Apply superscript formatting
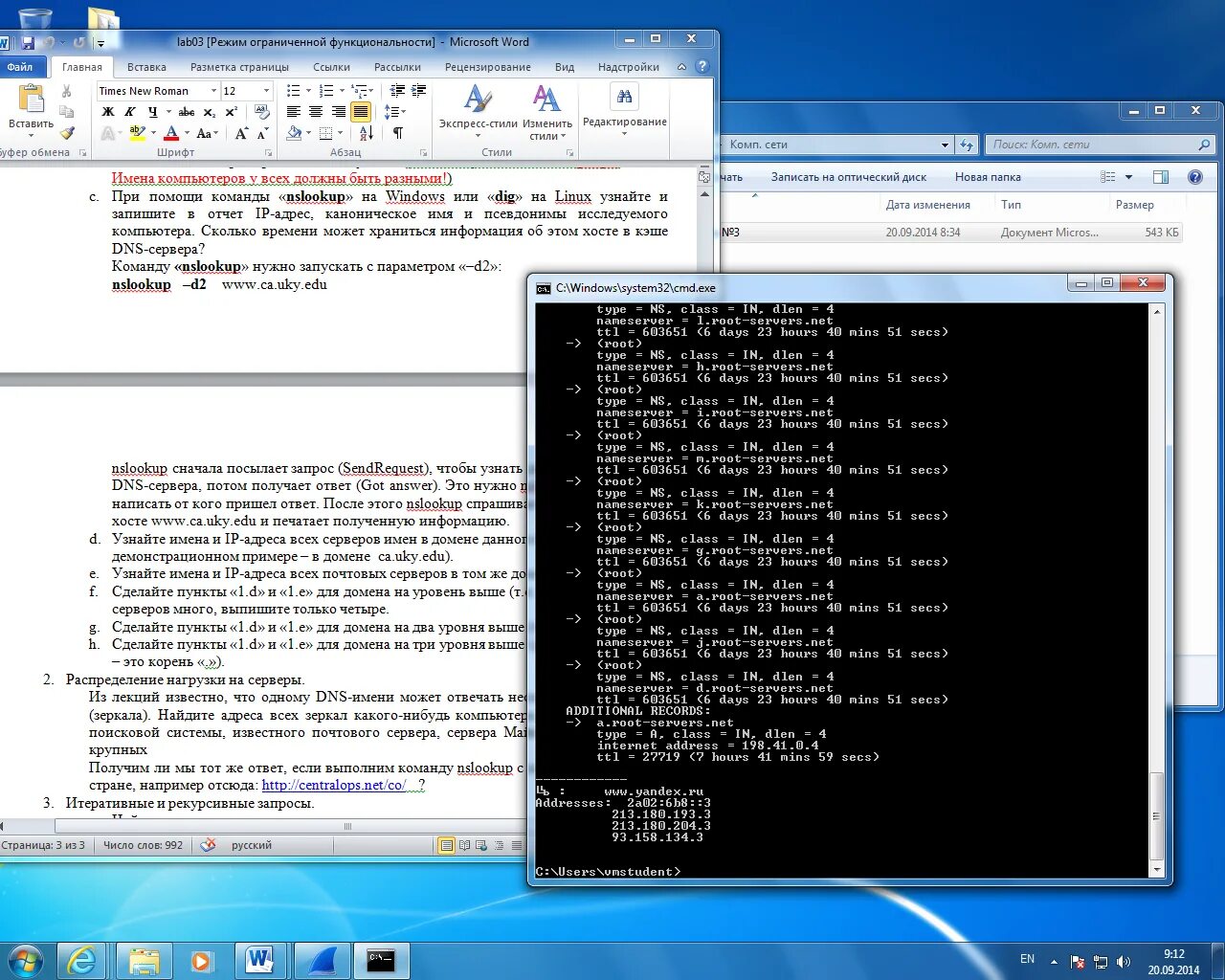The width and height of the screenshot is (1225, 980). (x=231, y=112)
